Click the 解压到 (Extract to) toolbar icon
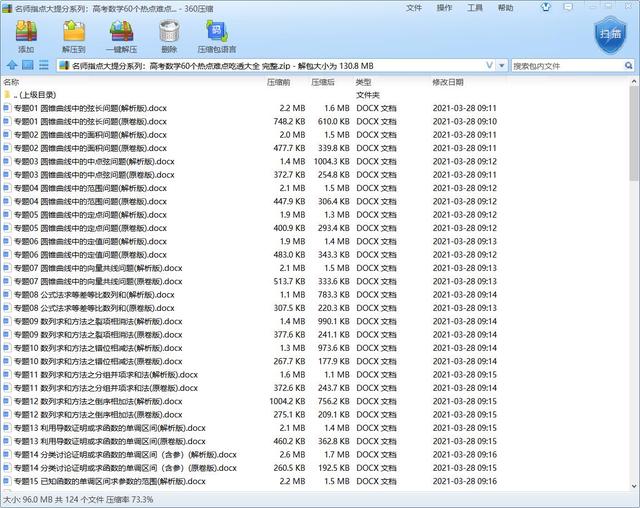 (74, 32)
